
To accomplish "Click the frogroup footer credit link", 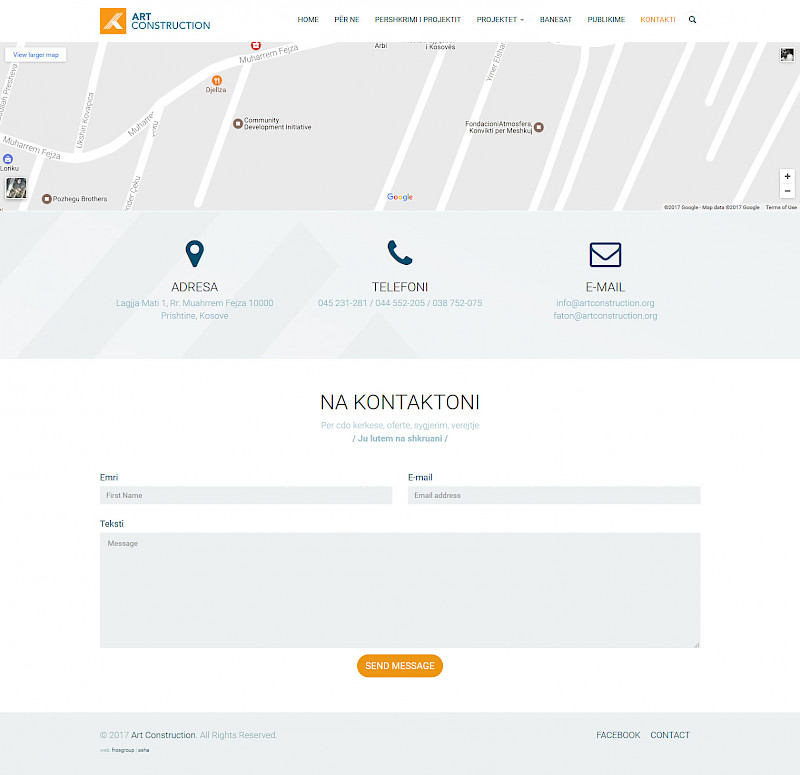I will point(123,750).
